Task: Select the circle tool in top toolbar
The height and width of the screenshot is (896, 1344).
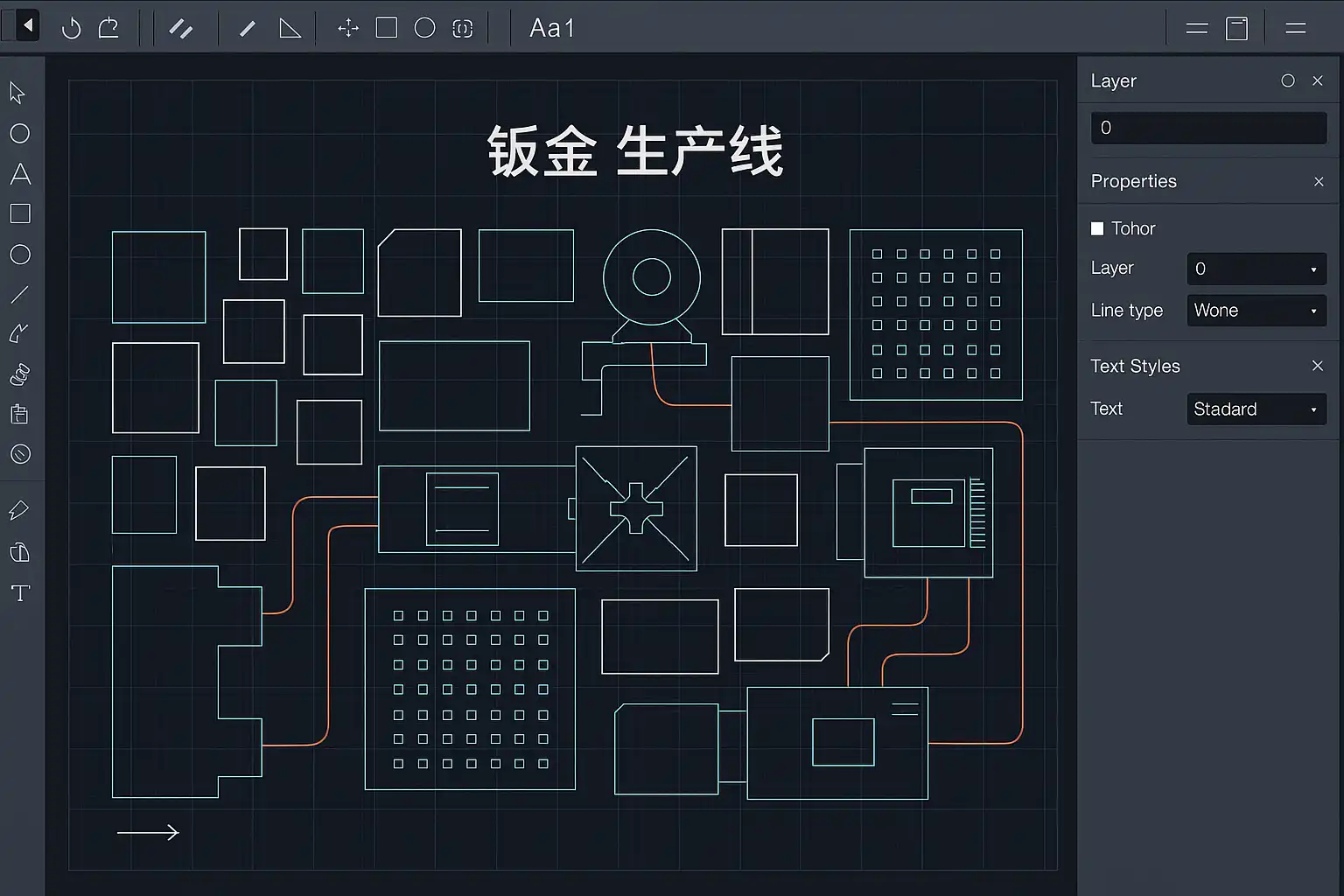Action: point(424,28)
